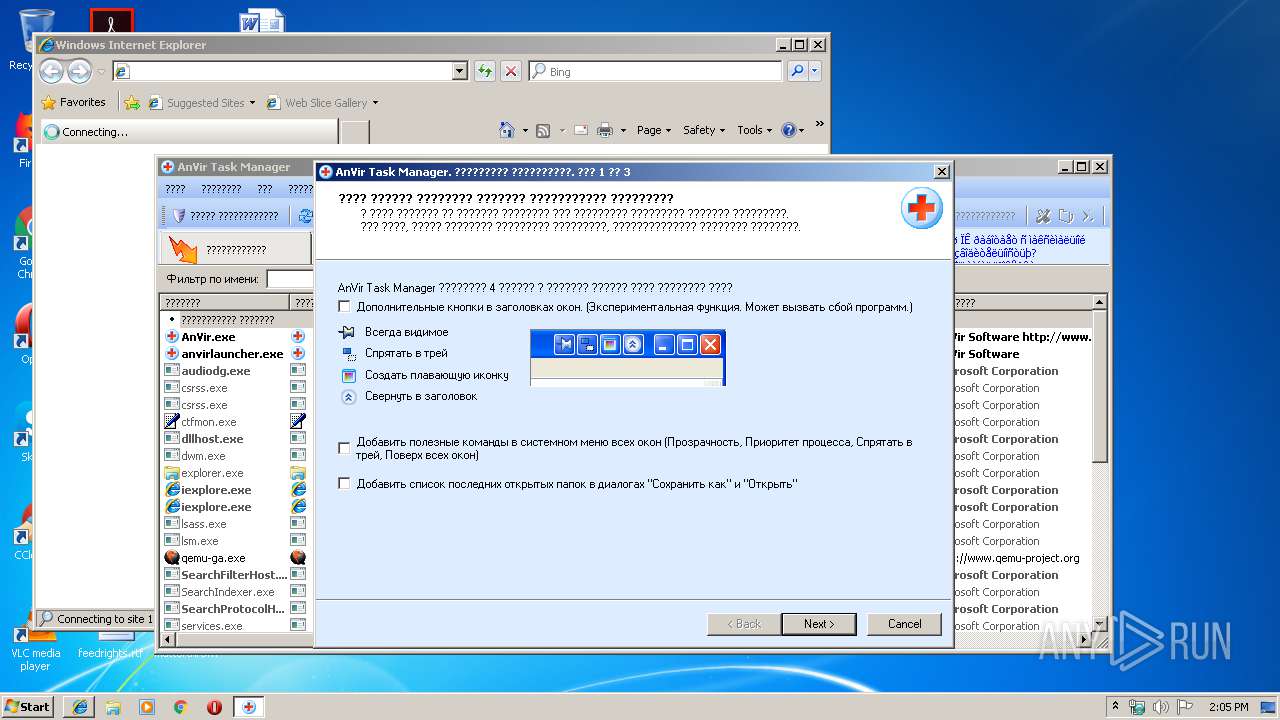Open Internet Explorer from the taskbar
The image size is (1280, 720).
click(80, 706)
